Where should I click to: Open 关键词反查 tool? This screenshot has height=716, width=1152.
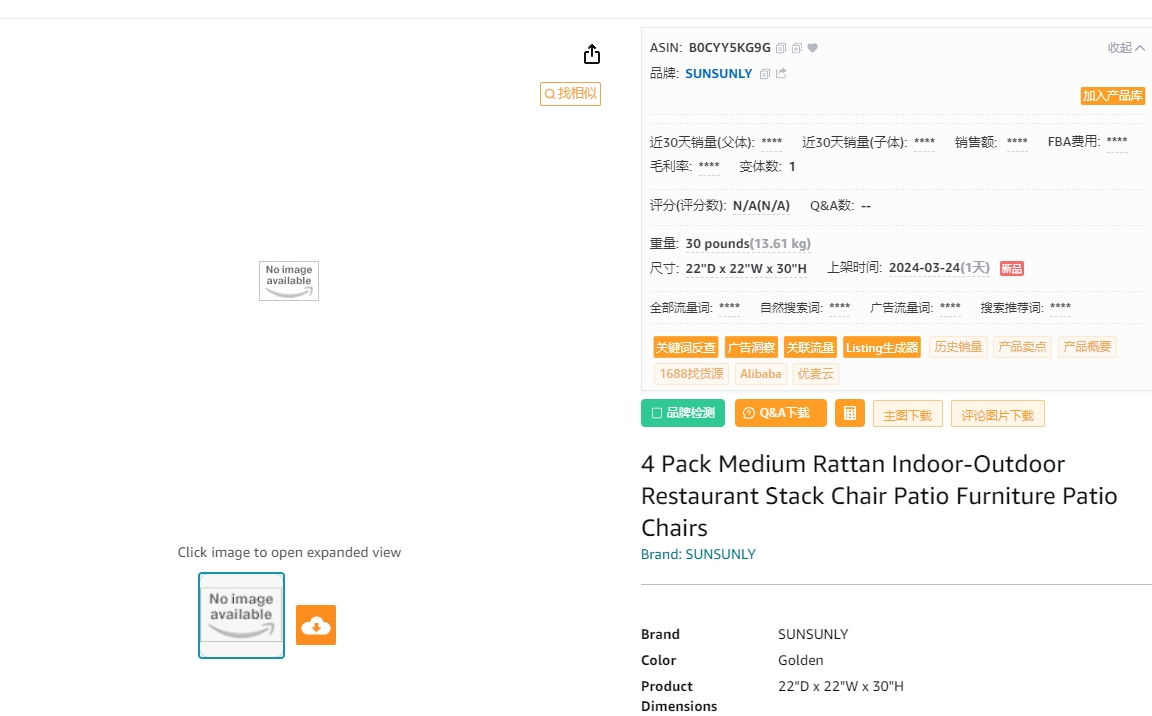685,347
